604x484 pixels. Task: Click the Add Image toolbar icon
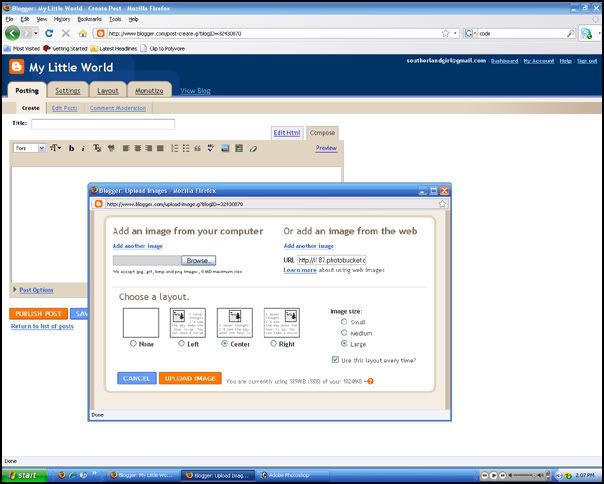(x=225, y=148)
